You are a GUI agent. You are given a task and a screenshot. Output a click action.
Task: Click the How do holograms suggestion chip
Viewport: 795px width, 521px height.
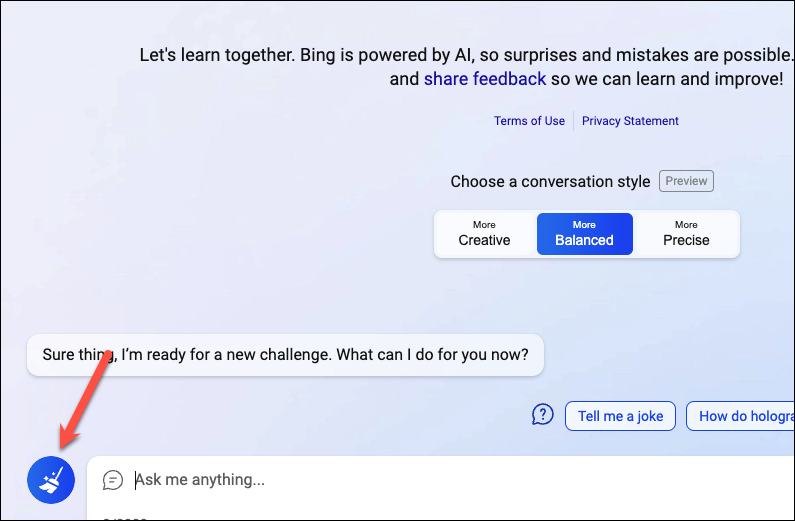point(741,416)
